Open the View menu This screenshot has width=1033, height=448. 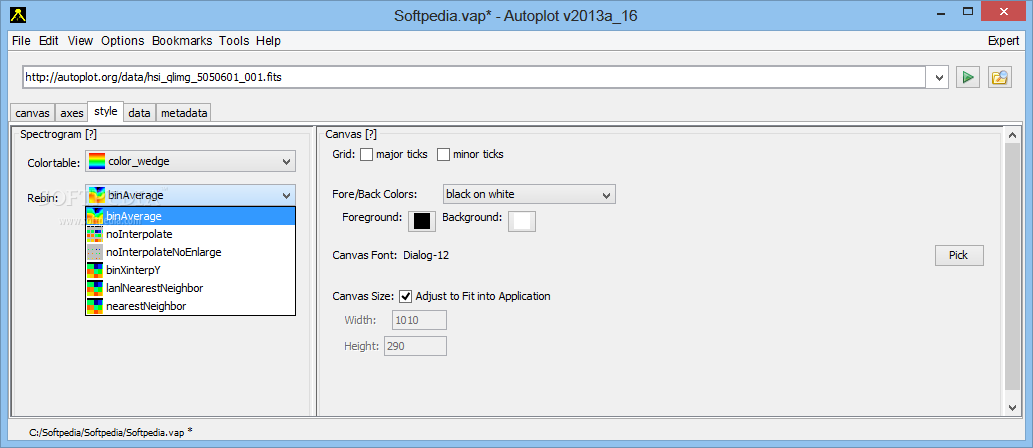tap(80, 41)
